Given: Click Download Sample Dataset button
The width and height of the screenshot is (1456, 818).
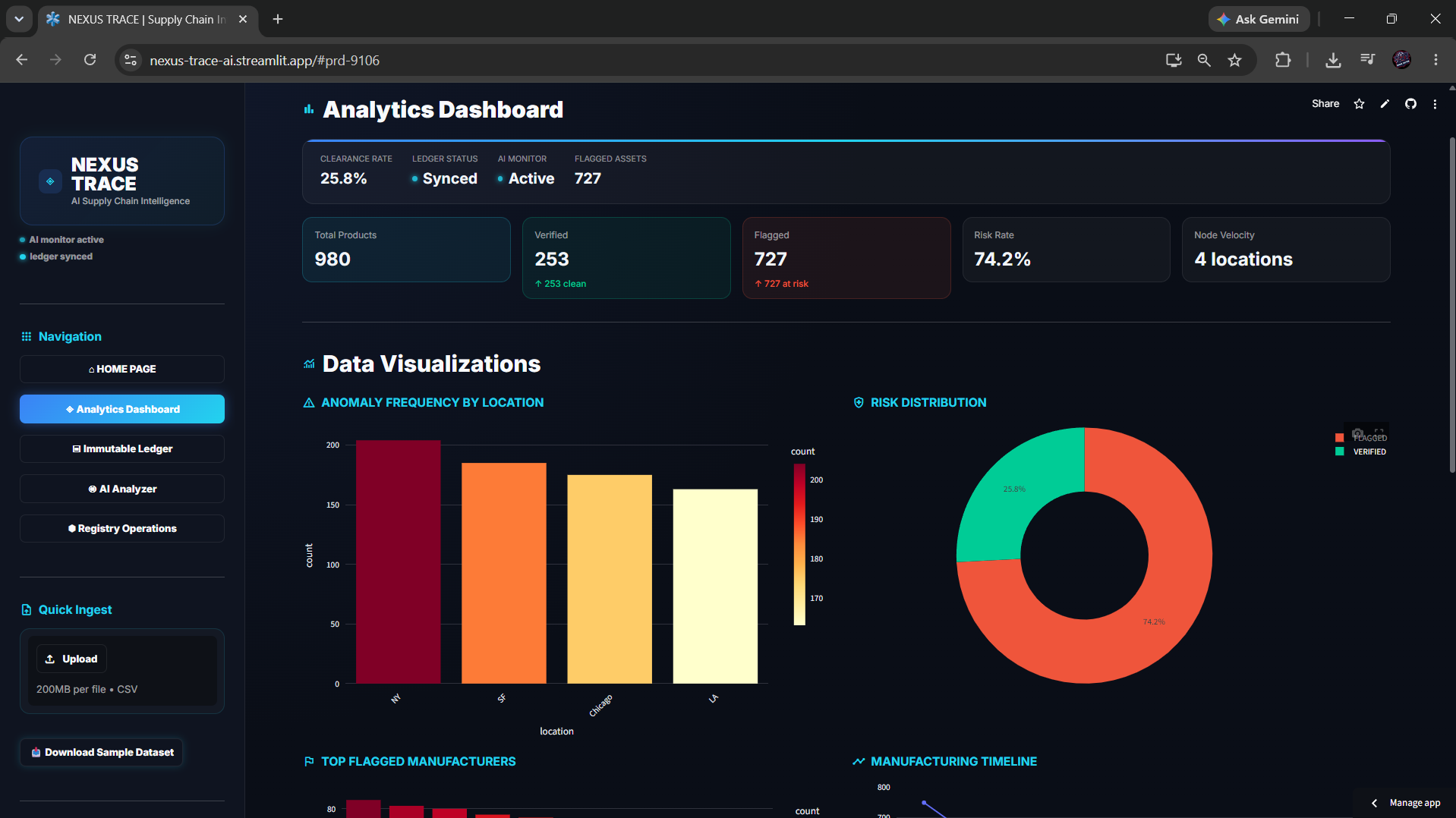Looking at the screenshot, I should coord(102,752).
